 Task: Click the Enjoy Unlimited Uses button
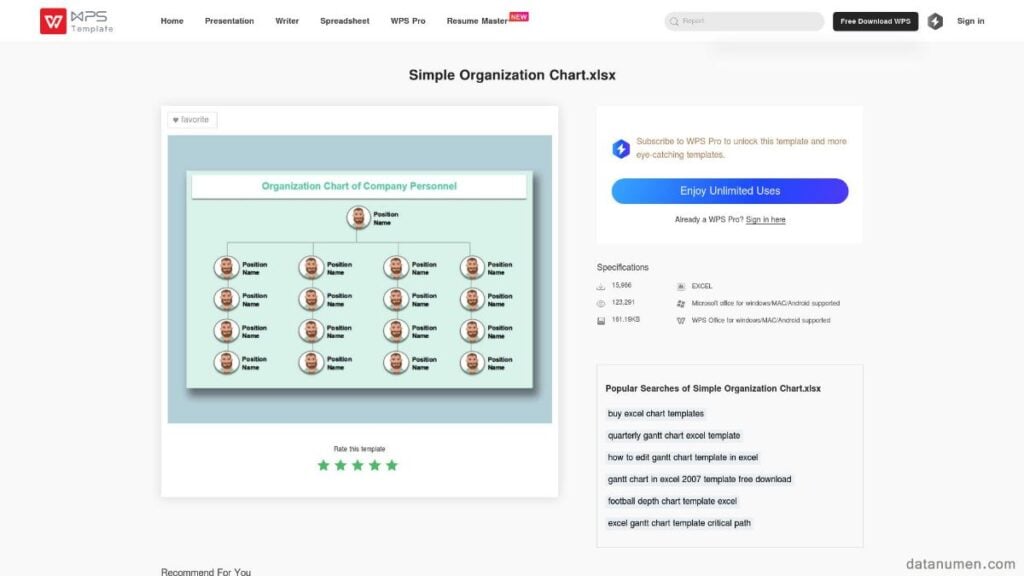coord(729,190)
